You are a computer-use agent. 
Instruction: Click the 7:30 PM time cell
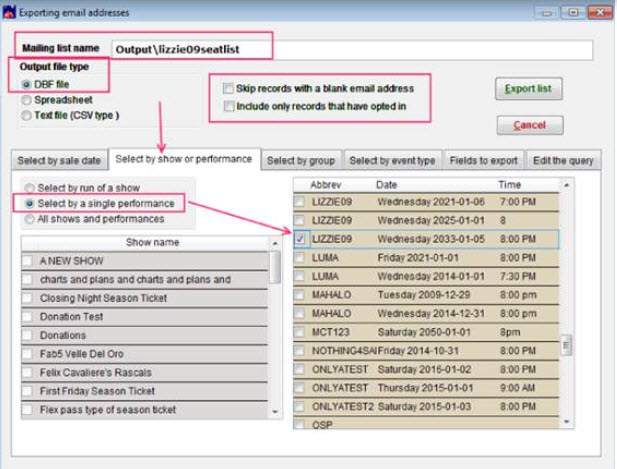coord(518,277)
